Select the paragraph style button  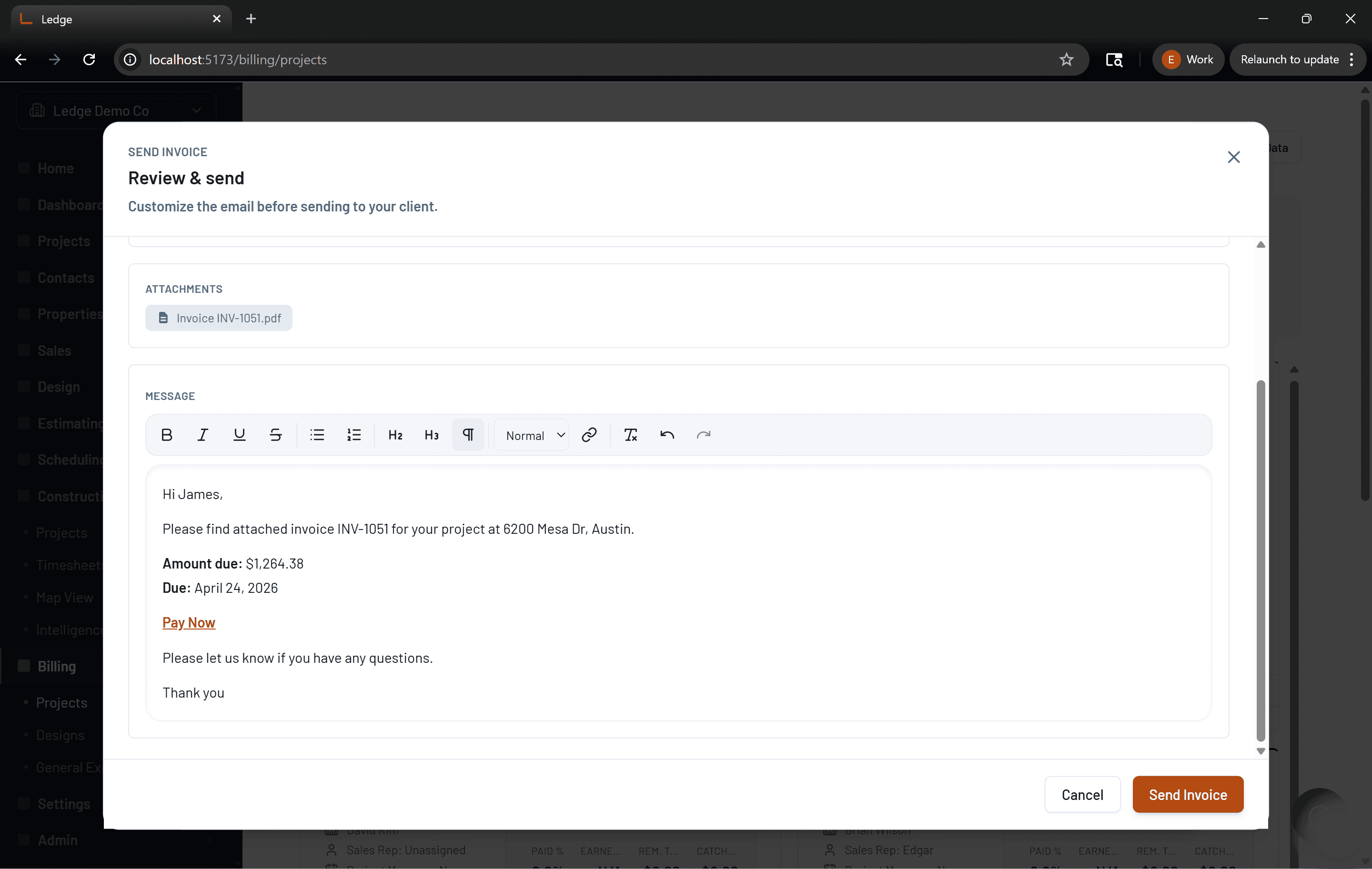pos(468,435)
